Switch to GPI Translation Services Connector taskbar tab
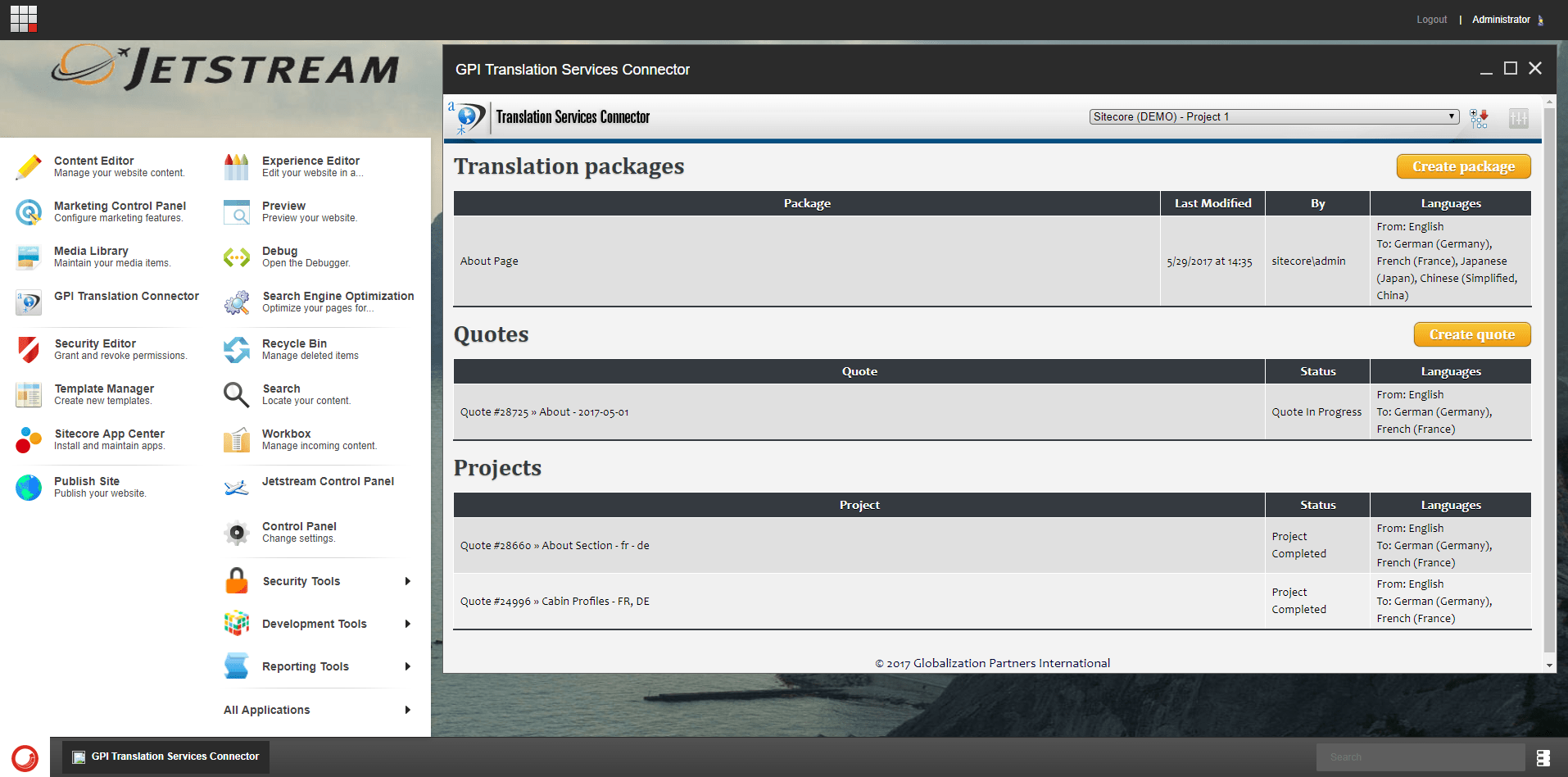 (x=166, y=757)
